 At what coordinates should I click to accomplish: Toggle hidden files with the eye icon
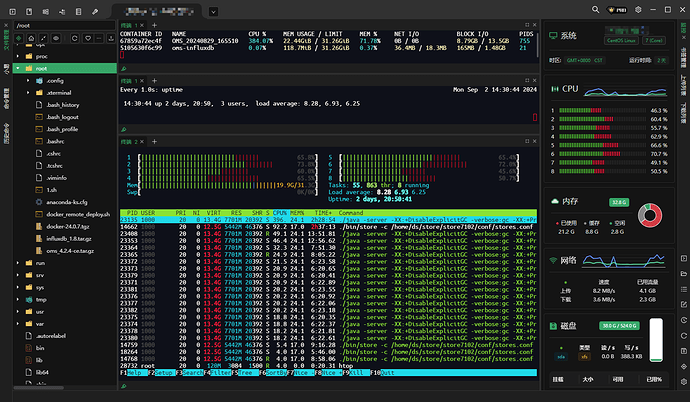(56, 38)
